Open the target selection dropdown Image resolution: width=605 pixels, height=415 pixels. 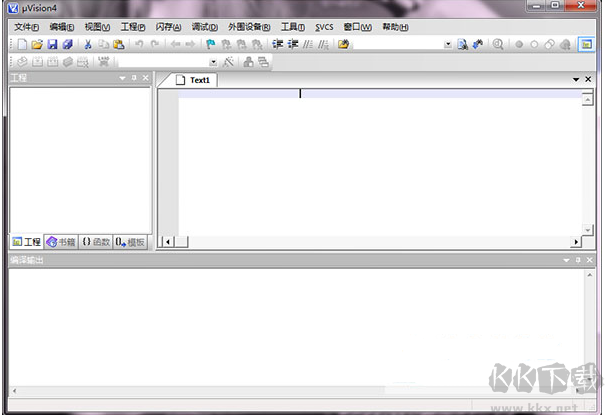[212, 62]
